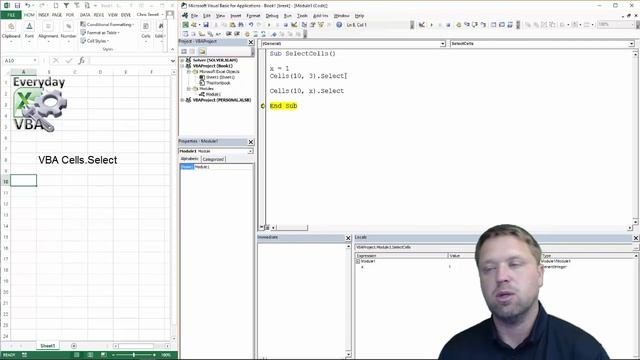The width and height of the screenshot is (640, 360).
Task: Collapse VBAProject (Book1) tree node
Action: pyautogui.click(x=182, y=66)
